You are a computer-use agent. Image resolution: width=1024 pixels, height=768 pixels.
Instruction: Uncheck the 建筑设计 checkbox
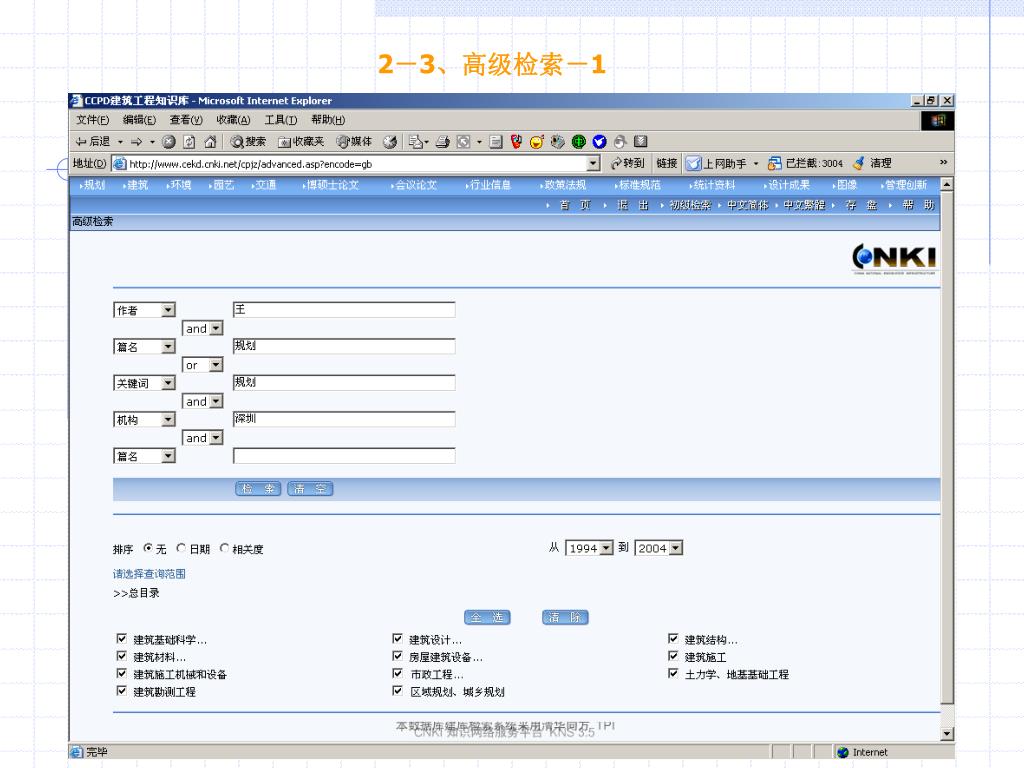(x=397, y=639)
